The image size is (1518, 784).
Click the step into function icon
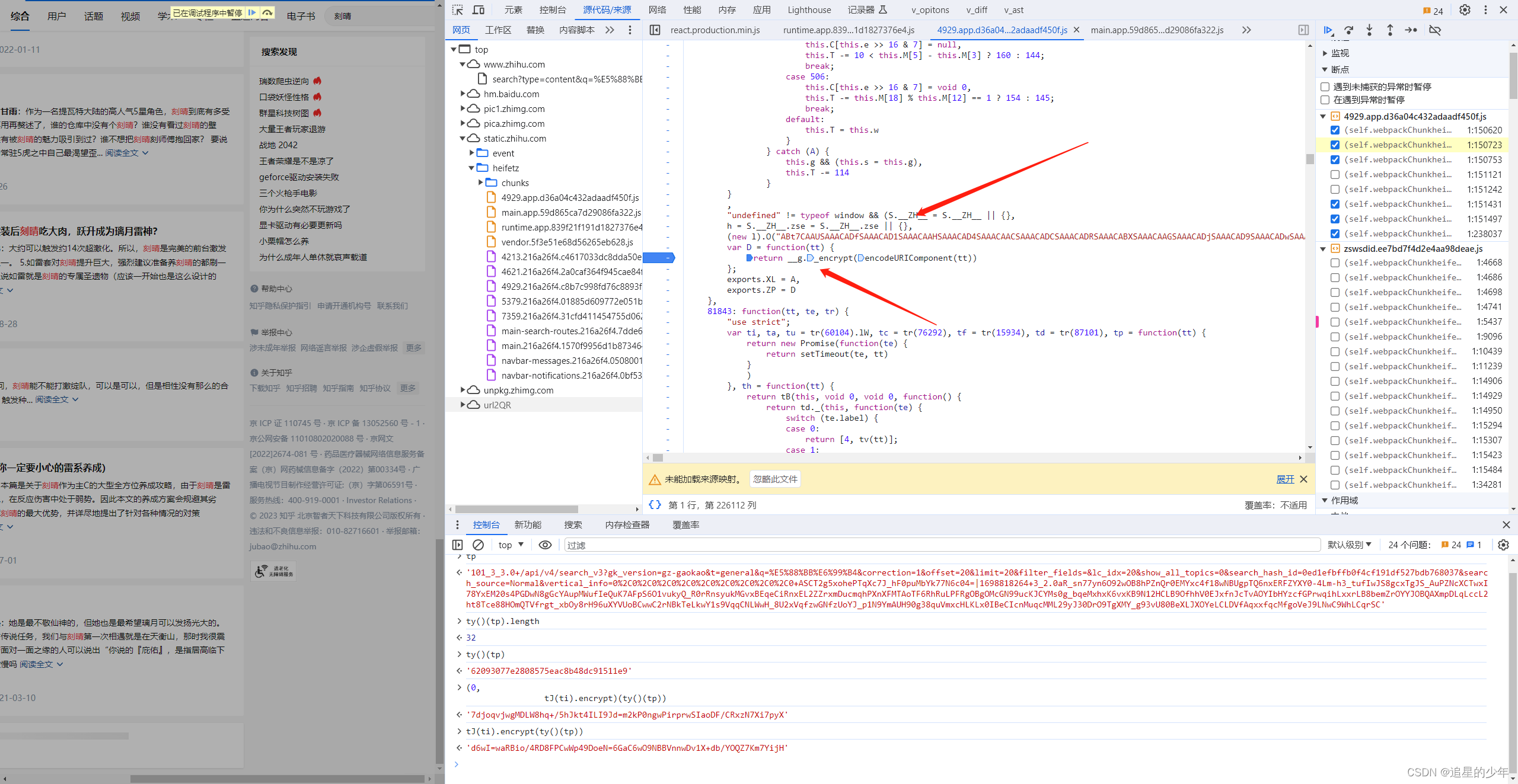[1369, 30]
